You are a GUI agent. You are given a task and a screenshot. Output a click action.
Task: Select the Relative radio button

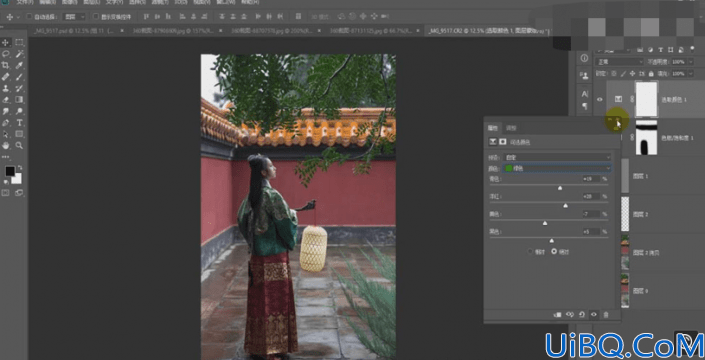(531, 252)
